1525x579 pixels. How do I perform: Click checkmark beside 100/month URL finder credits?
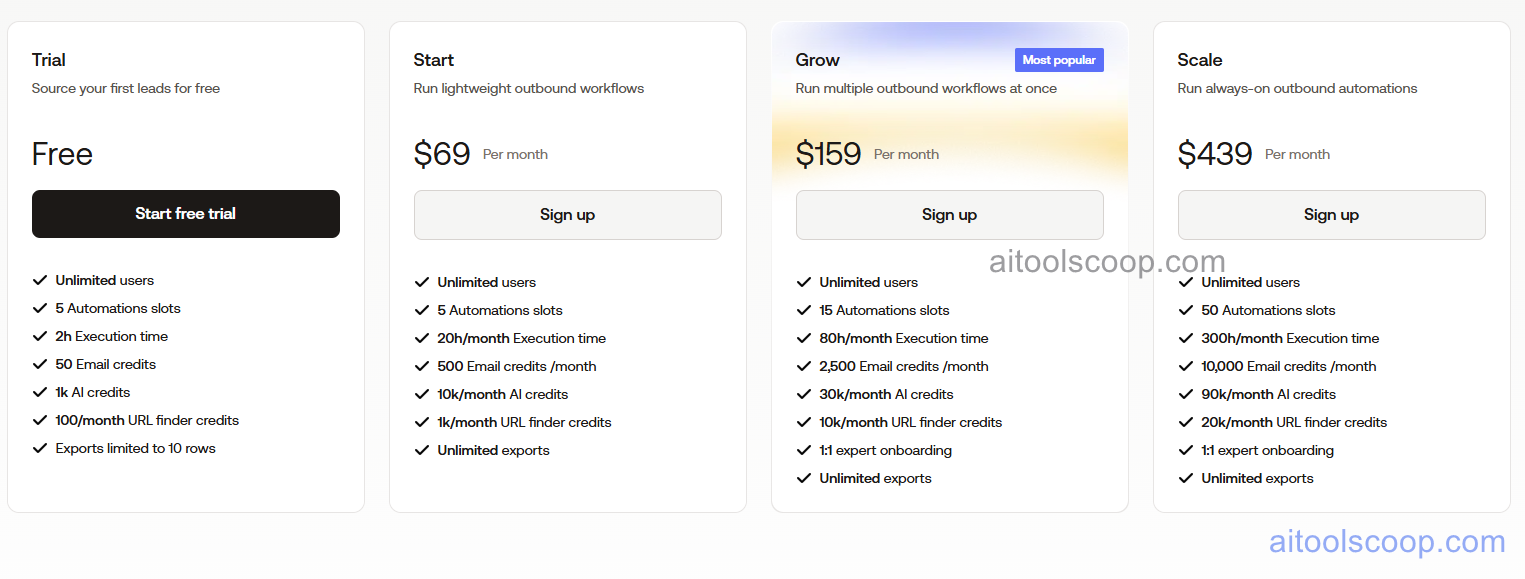40,421
